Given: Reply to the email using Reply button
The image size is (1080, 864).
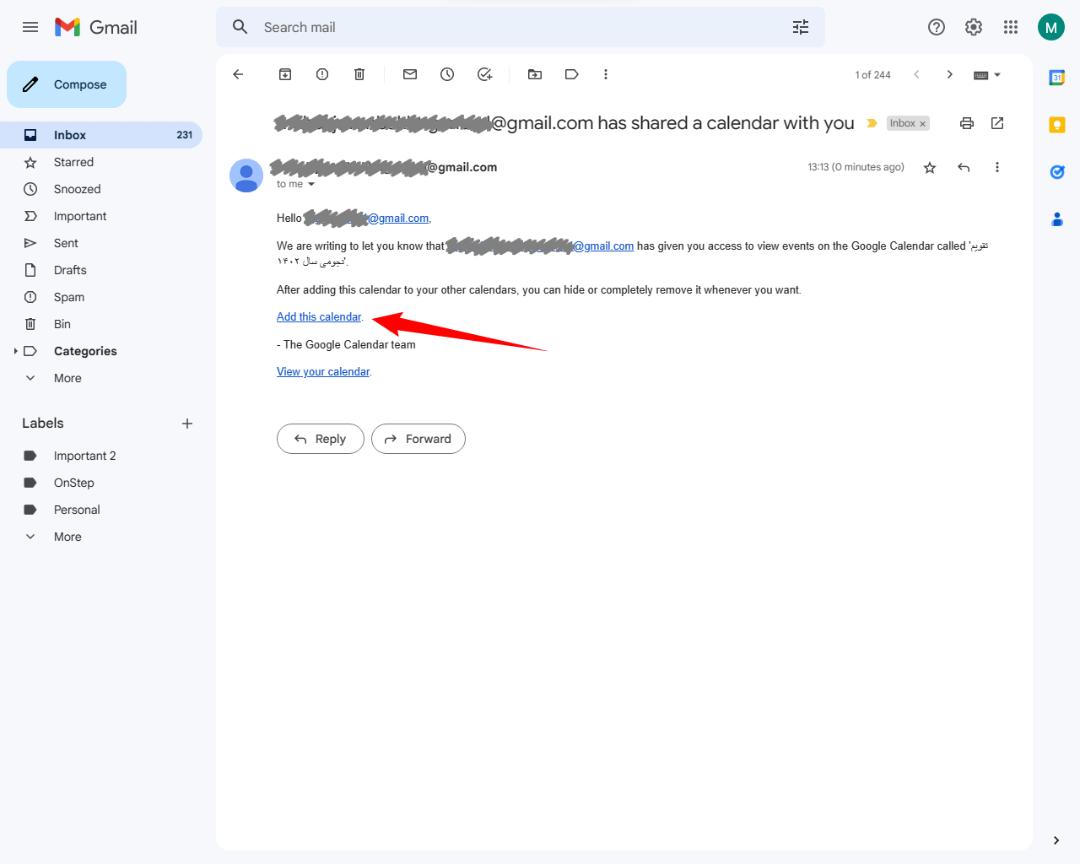Looking at the screenshot, I should pyautogui.click(x=320, y=439).
